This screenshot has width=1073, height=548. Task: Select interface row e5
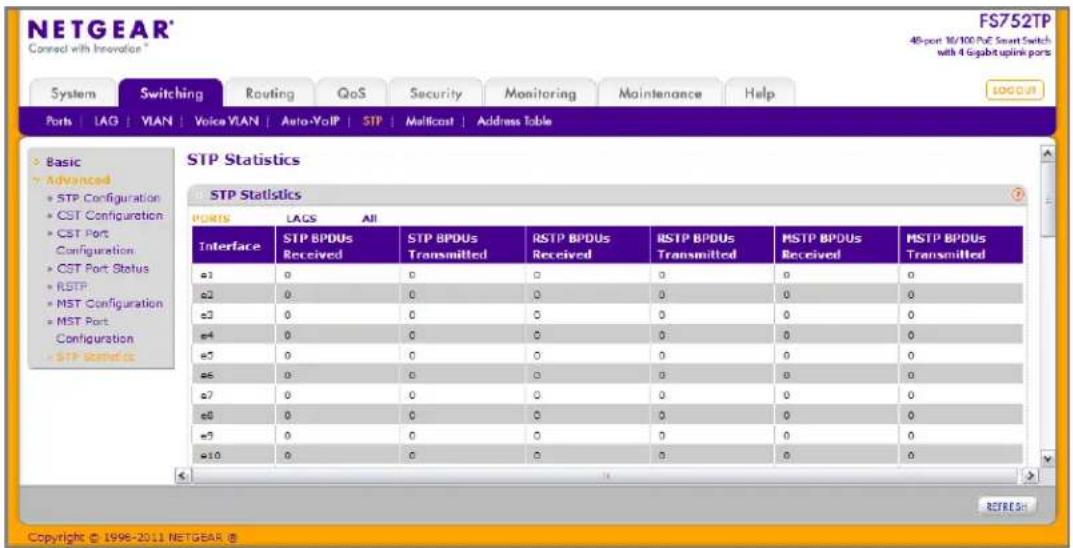tap(606, 355)
